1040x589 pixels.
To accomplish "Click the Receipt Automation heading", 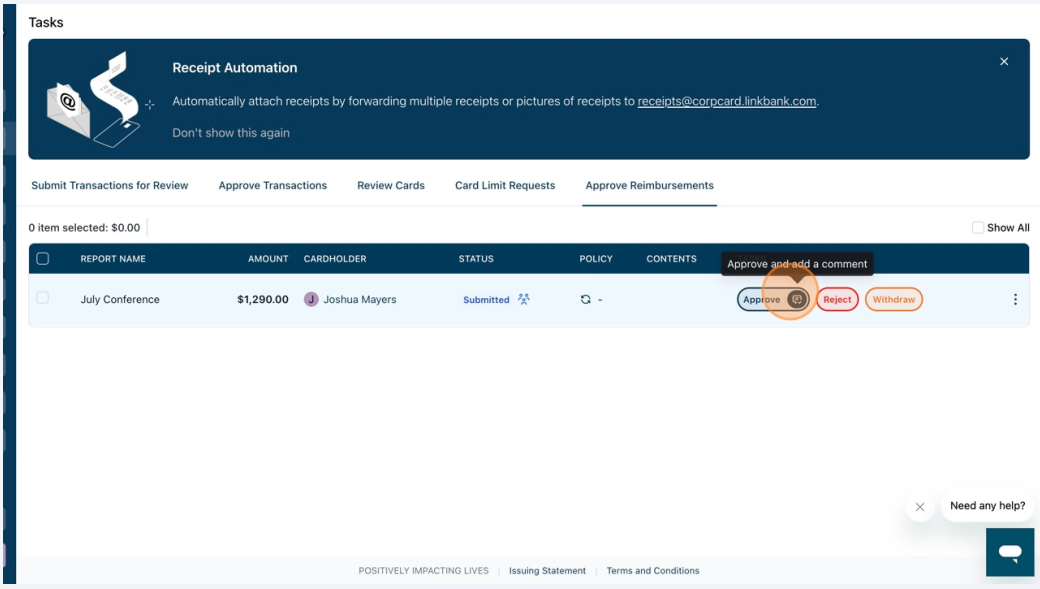I will click(235, 68).
